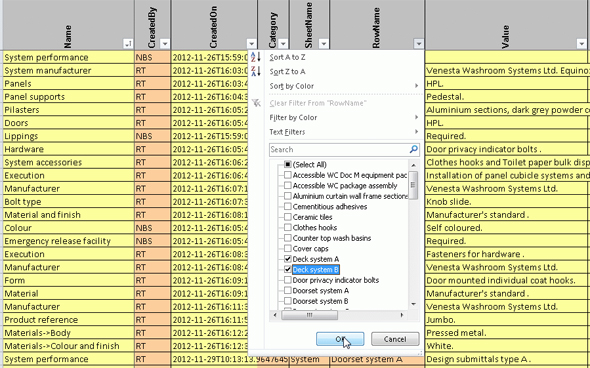590x368 pixels.
Task: Open Text Filters menu entry
Action: (287, 132)
